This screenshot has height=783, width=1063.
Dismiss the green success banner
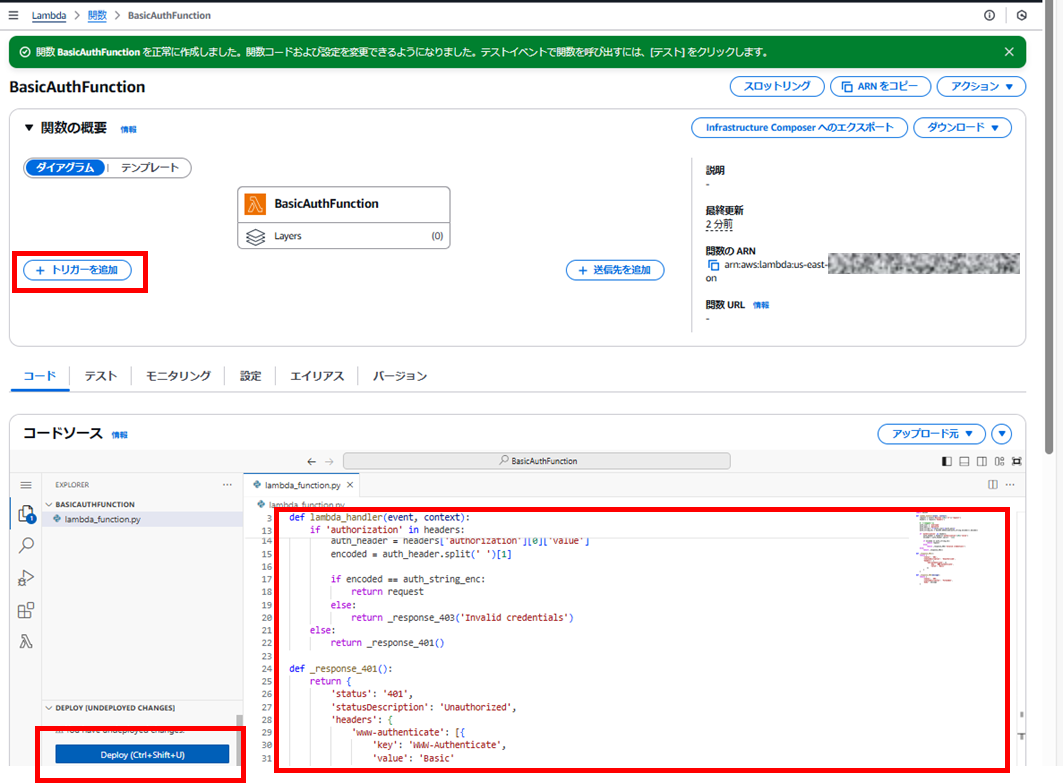pos(1009,52)
